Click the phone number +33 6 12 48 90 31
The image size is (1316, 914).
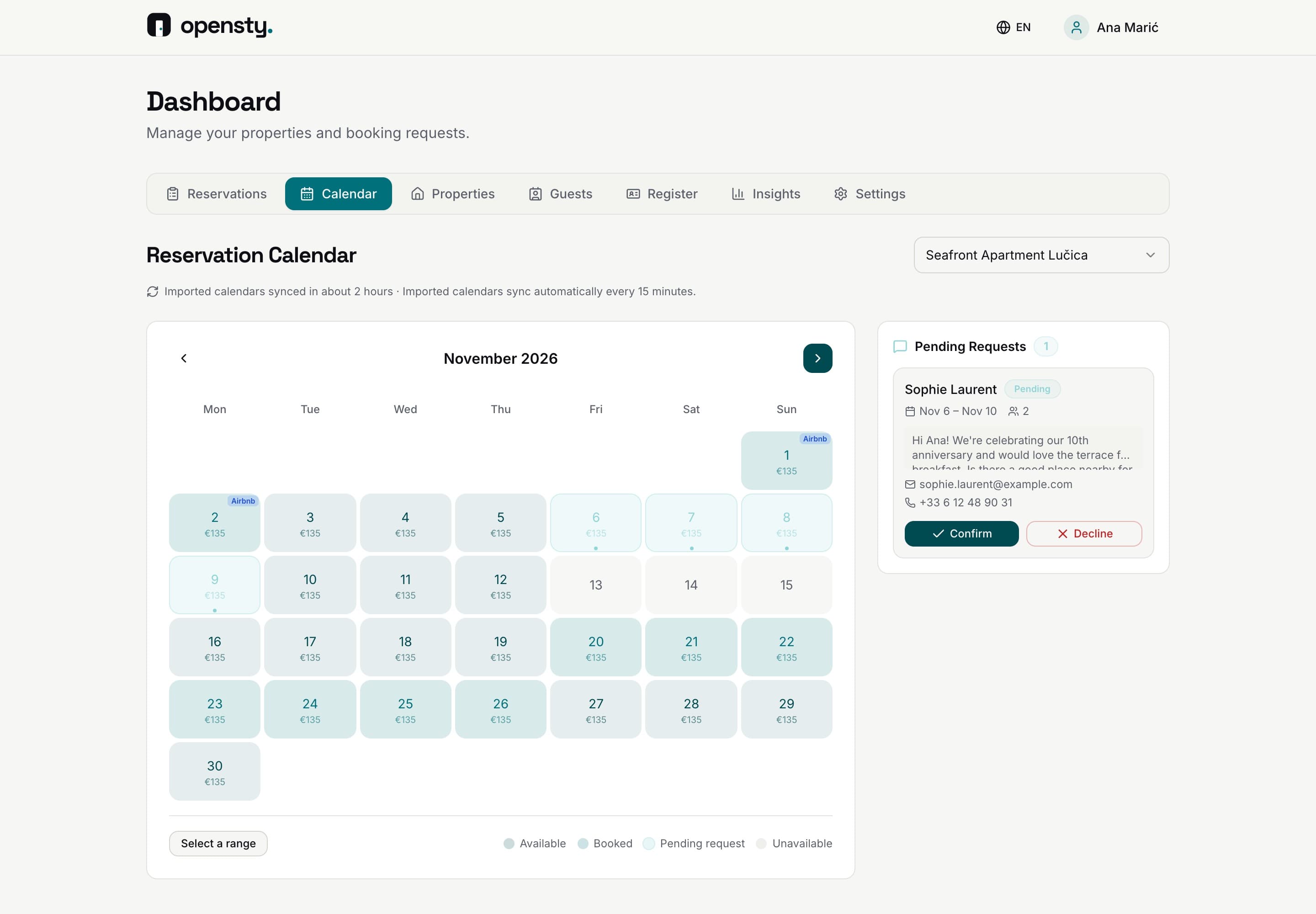click(x=966, y=503)
